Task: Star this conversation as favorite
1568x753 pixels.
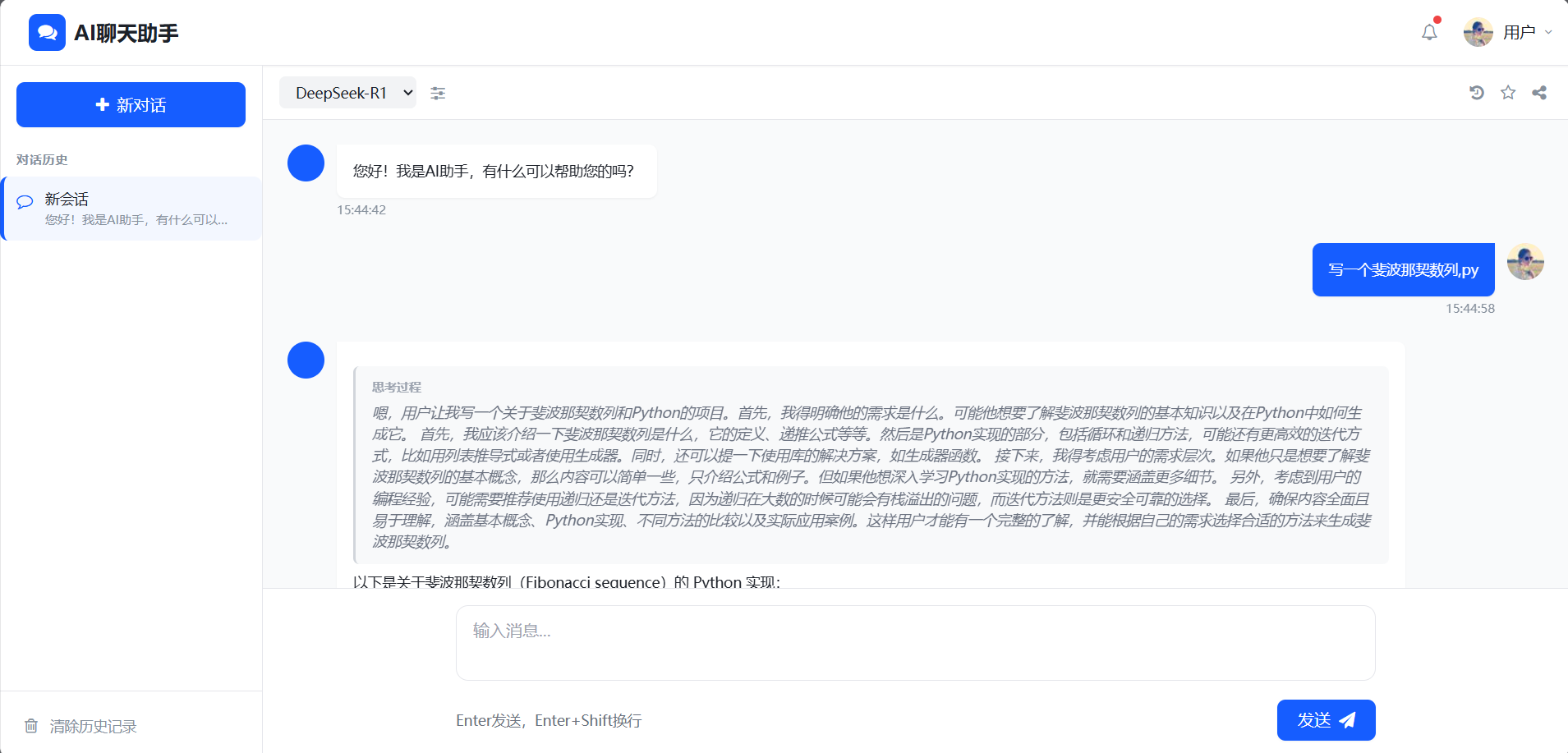Action: 1508,93
